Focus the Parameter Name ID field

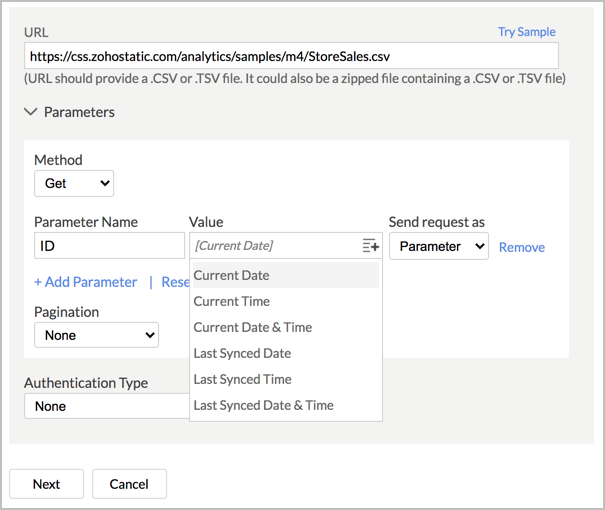(110, 246)
